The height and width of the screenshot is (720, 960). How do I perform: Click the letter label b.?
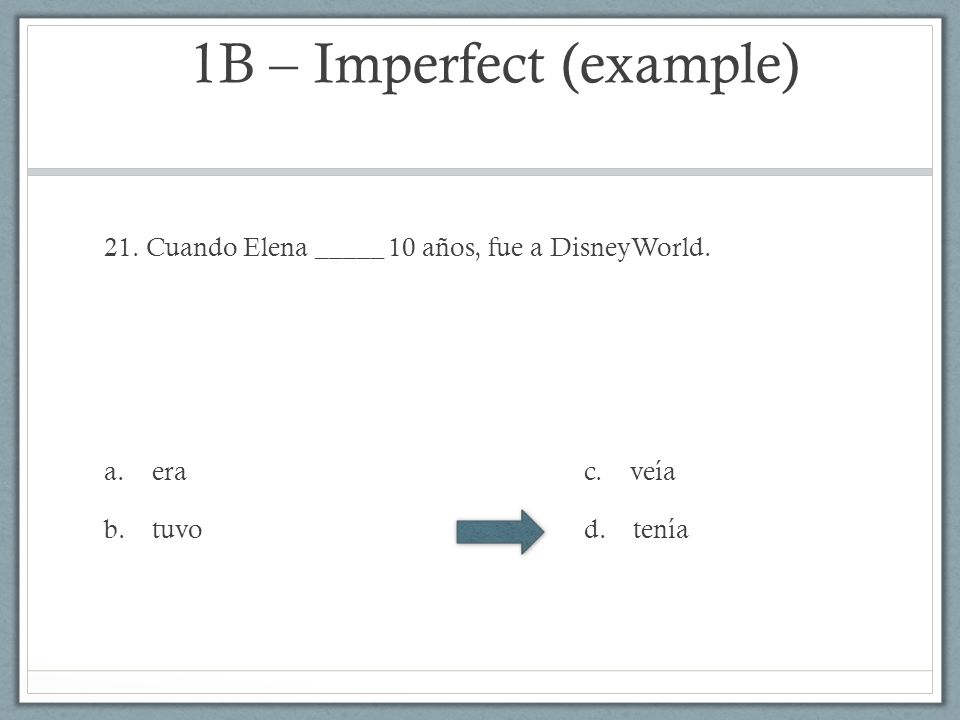114,529
